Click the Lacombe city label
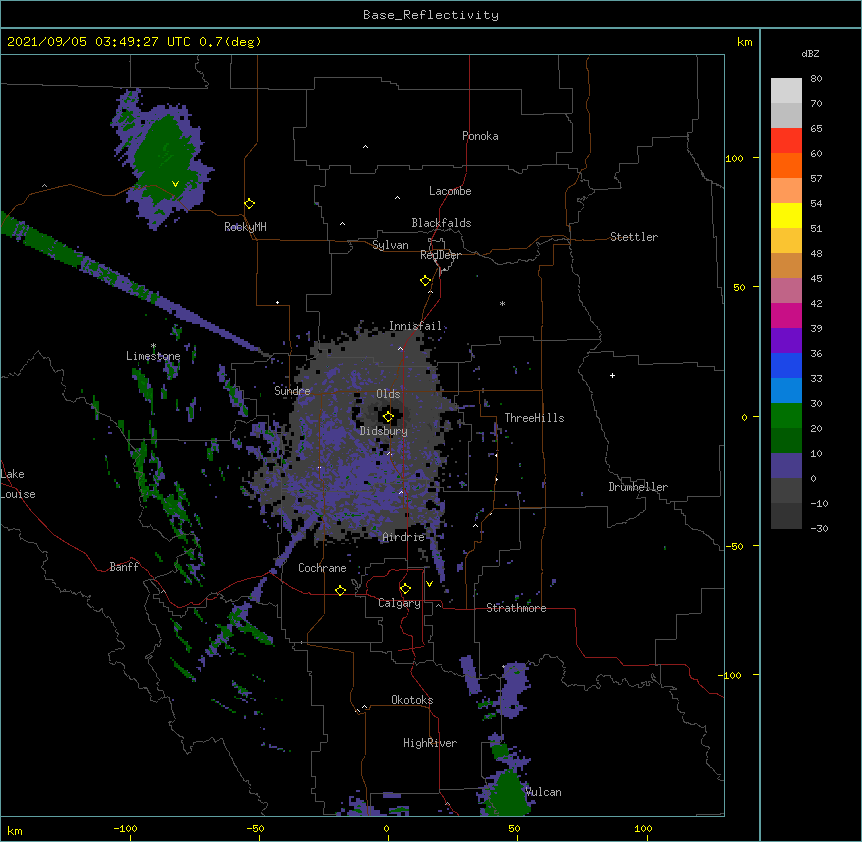Viewport: 862px width, 842px height. [450, 191]
